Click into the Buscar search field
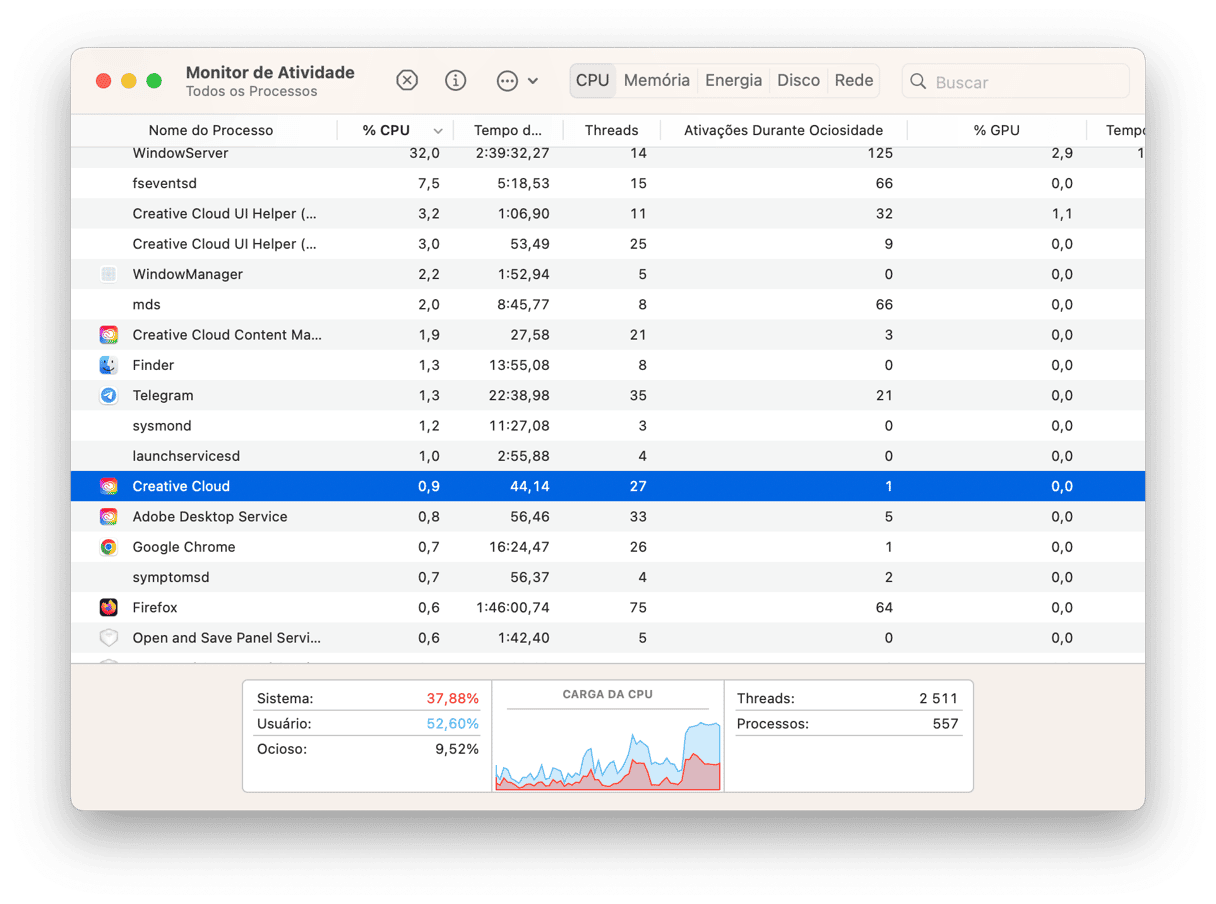This screenshot has height=904, width=1216. coord(1016,82)
